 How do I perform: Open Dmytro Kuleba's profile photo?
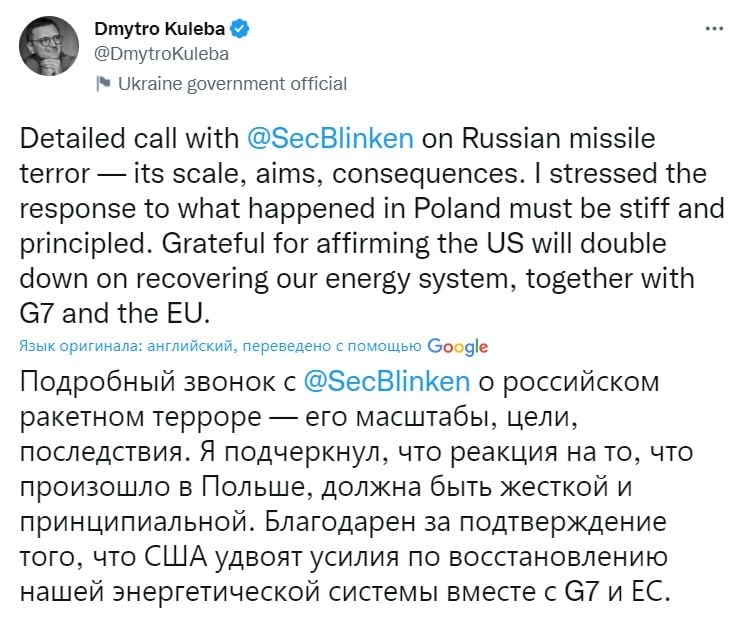(x=49, y=46)
